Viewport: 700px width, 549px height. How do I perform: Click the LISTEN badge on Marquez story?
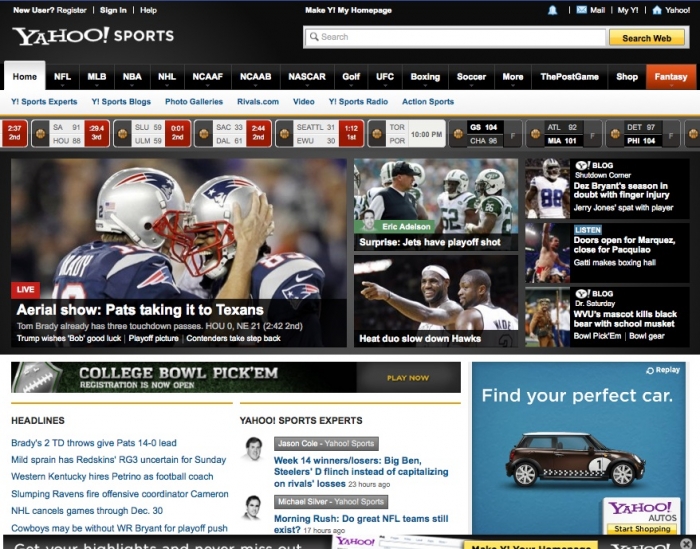tap(588, 230)
